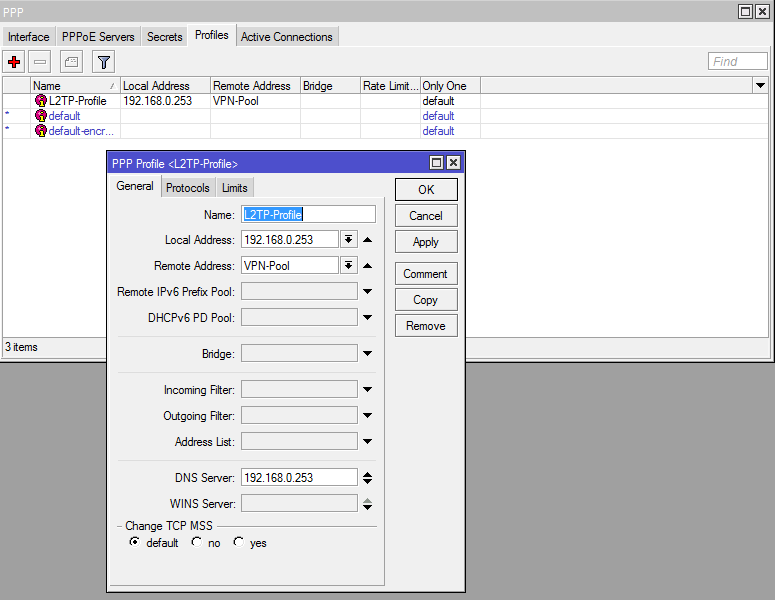Image resolution: width=775 pixels, height=600 pixels.
Task: Maximize the PPP main window
Action: (x=745, y=11)
